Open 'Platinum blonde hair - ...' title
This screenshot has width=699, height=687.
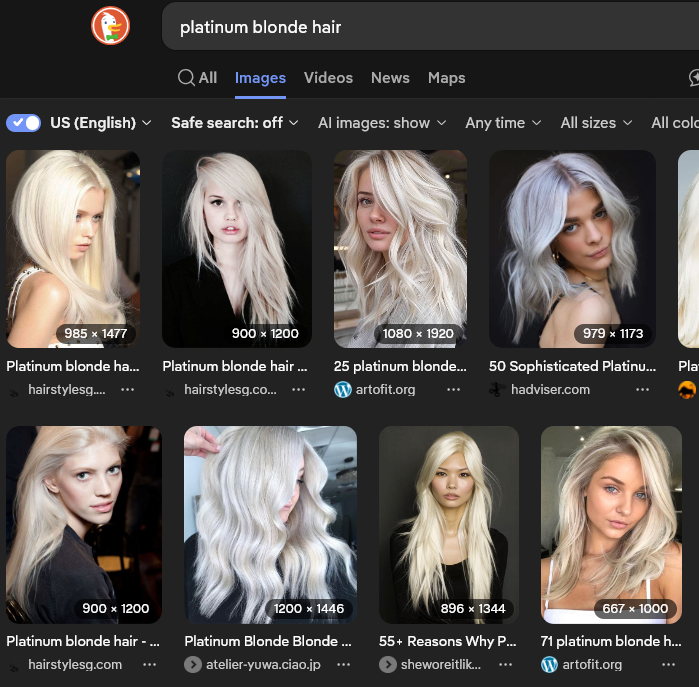point(83,641)
